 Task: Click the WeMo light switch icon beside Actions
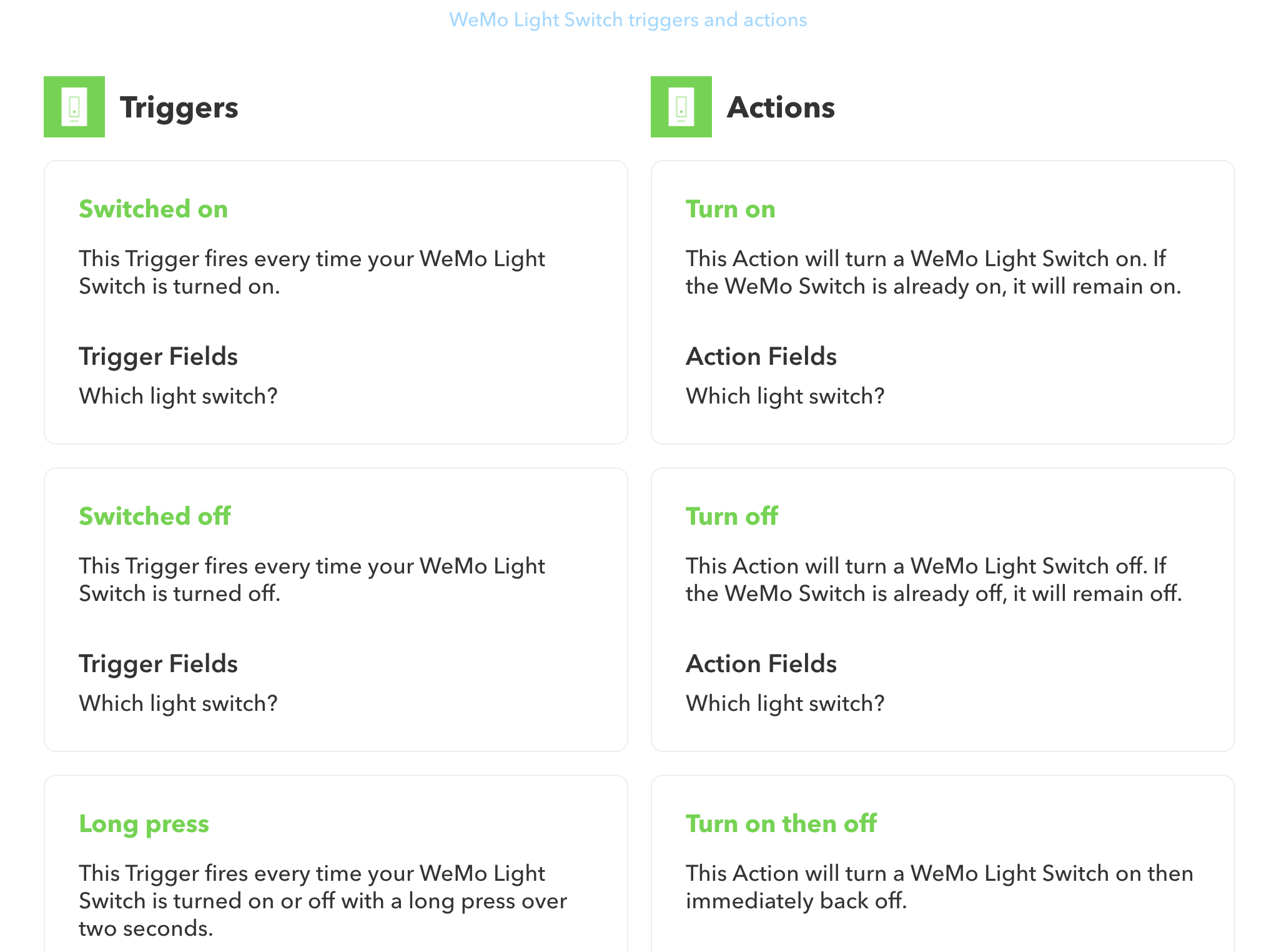pos(681,107)
